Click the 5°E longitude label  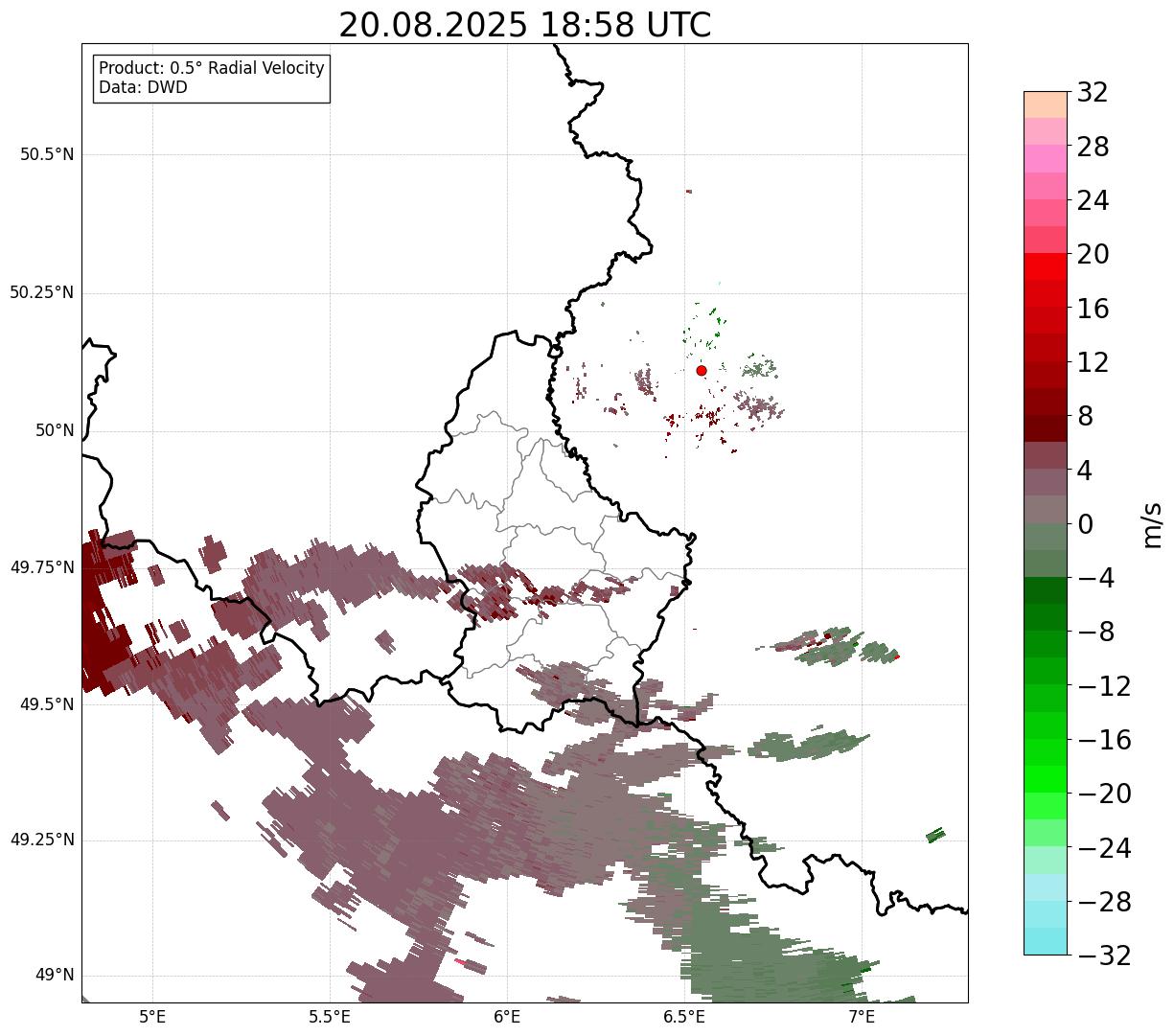pos(152,1017)
